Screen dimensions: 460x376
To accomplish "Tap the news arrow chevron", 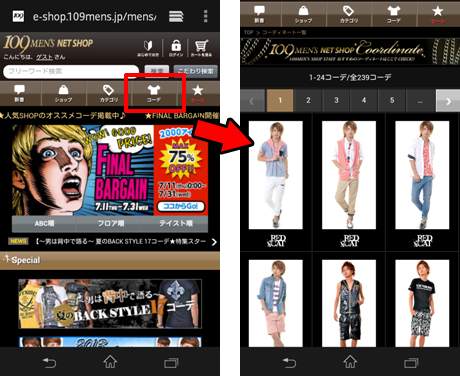I will 214,242.
